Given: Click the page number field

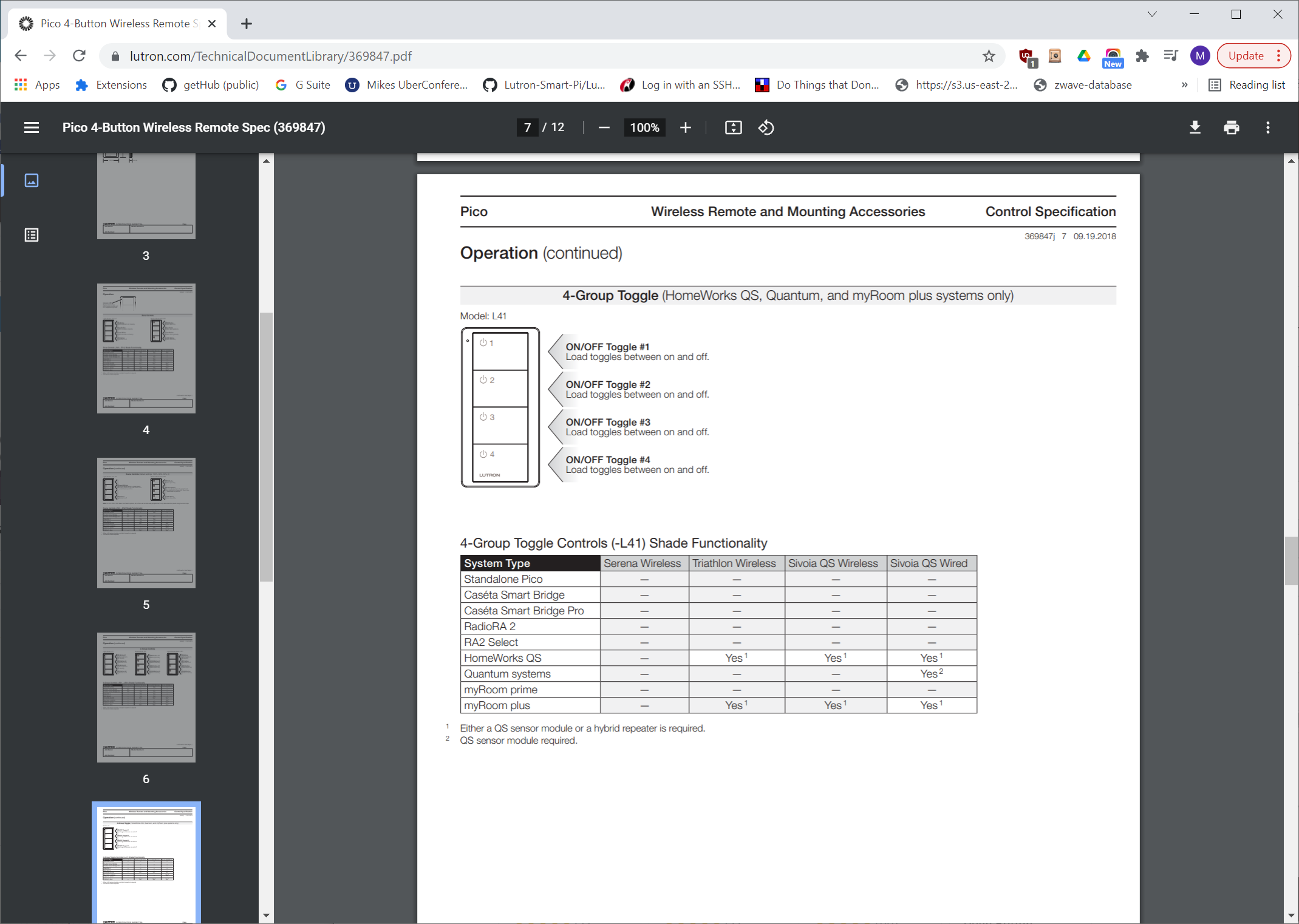Looking at the screenshot, I should pyautogui.click(x=527, y=127).
